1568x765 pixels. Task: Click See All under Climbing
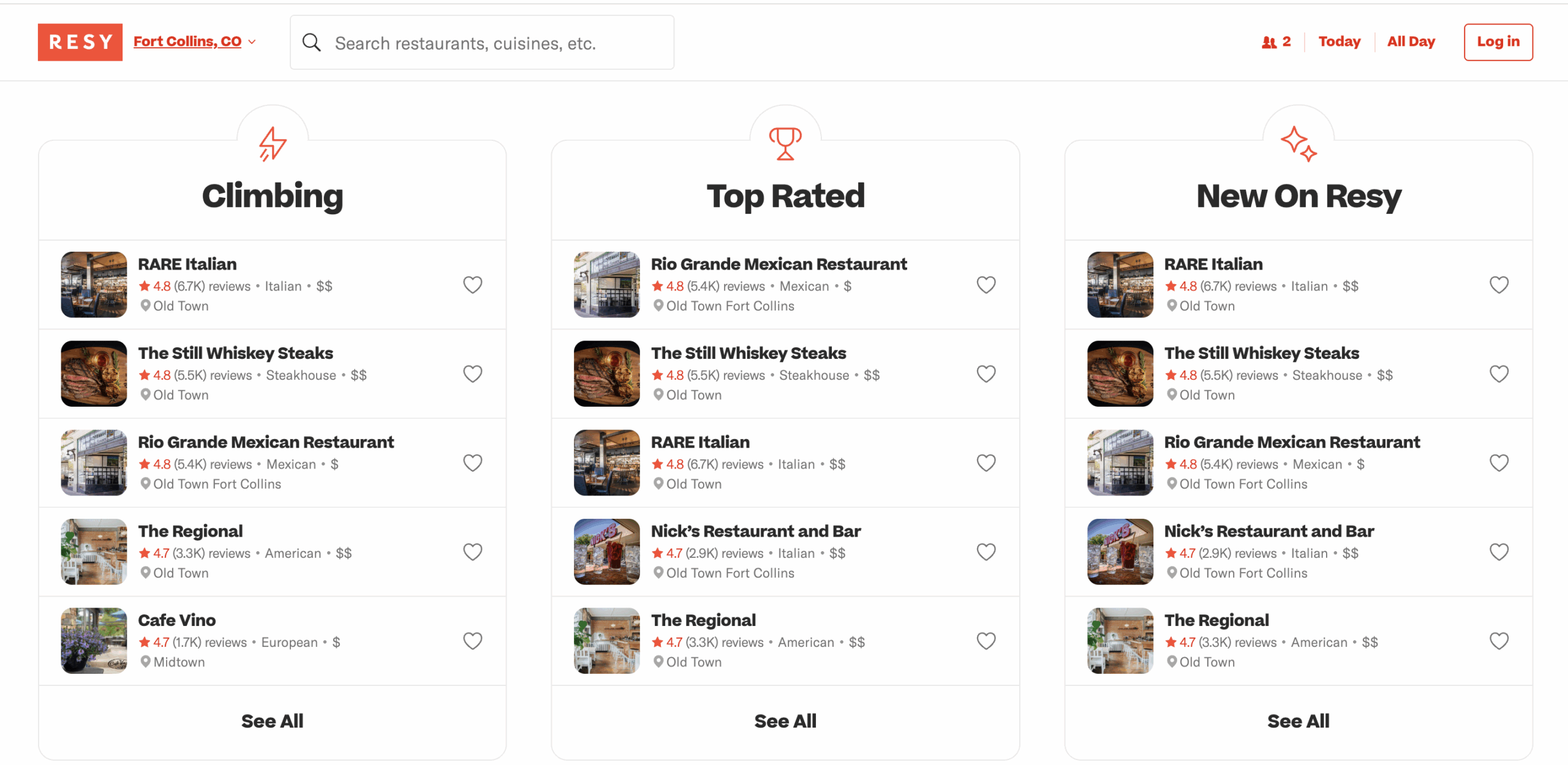(273, 721)
